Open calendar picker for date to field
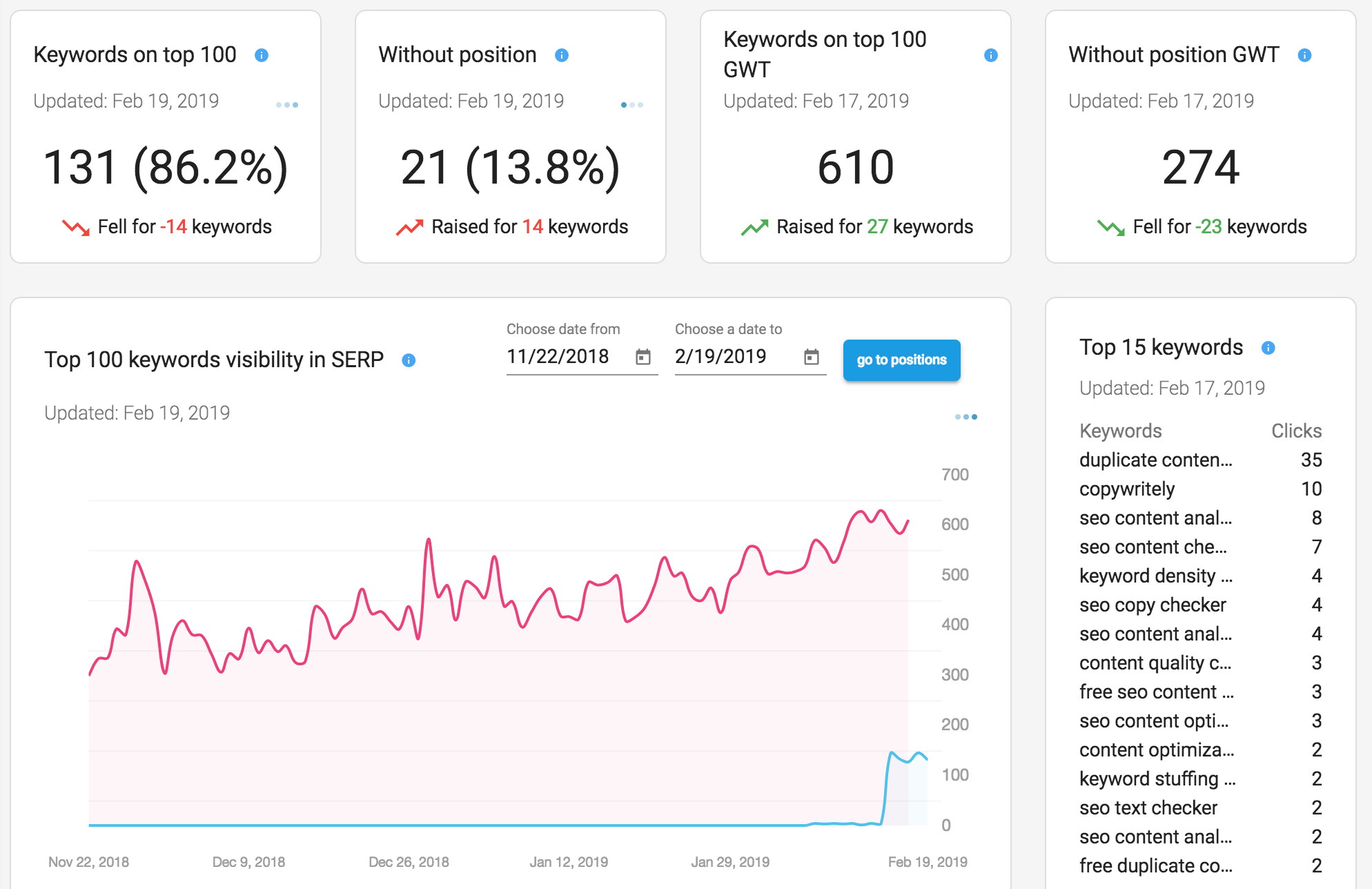This screenshot has height=889, width=1372. 812,357
